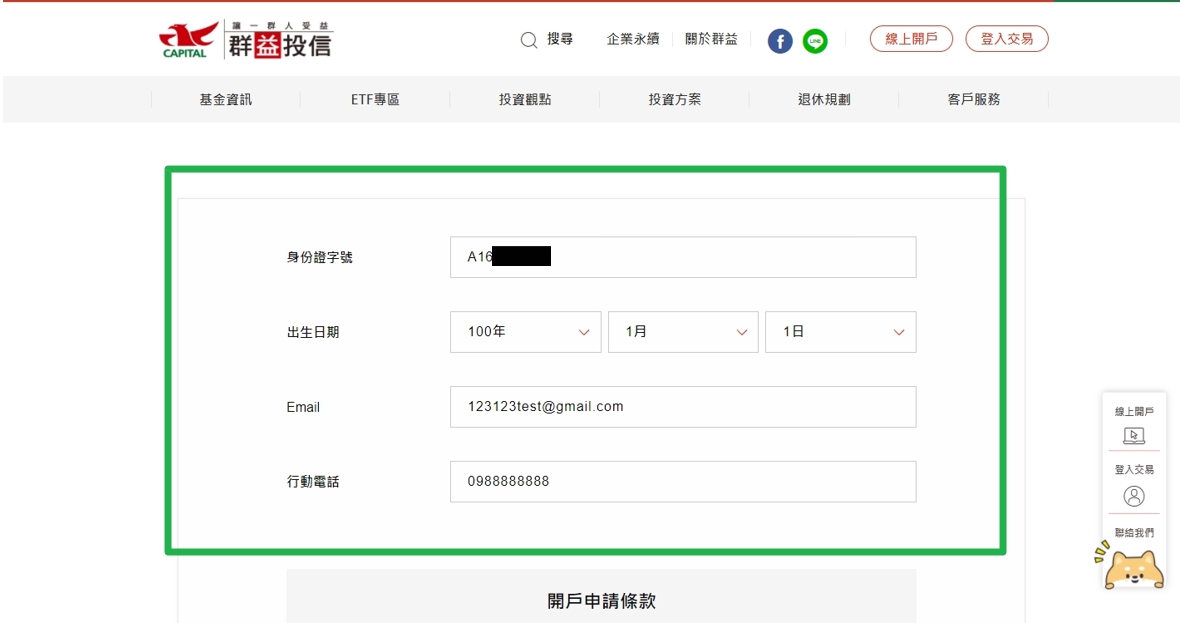
Task: Click the 行動電話 phone number field
Action: coord(682,482)
